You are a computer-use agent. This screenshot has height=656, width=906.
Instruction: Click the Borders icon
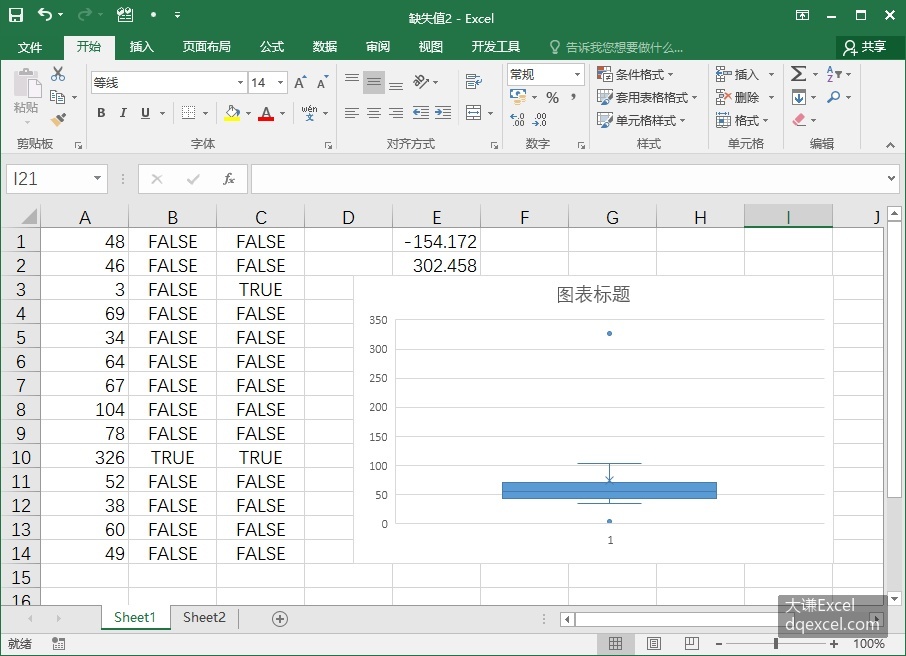[x=188, y=113]
